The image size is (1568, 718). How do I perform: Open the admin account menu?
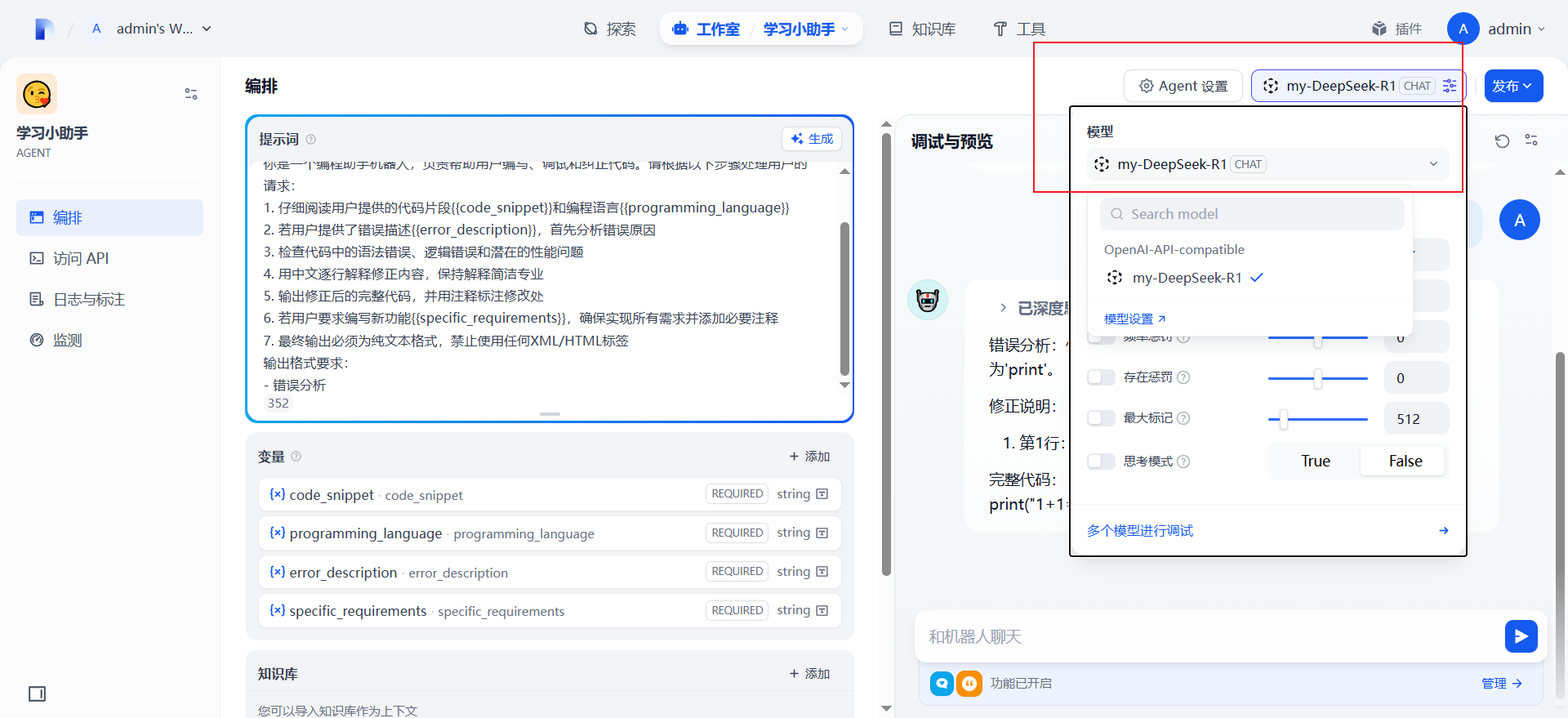(1497, 29)
